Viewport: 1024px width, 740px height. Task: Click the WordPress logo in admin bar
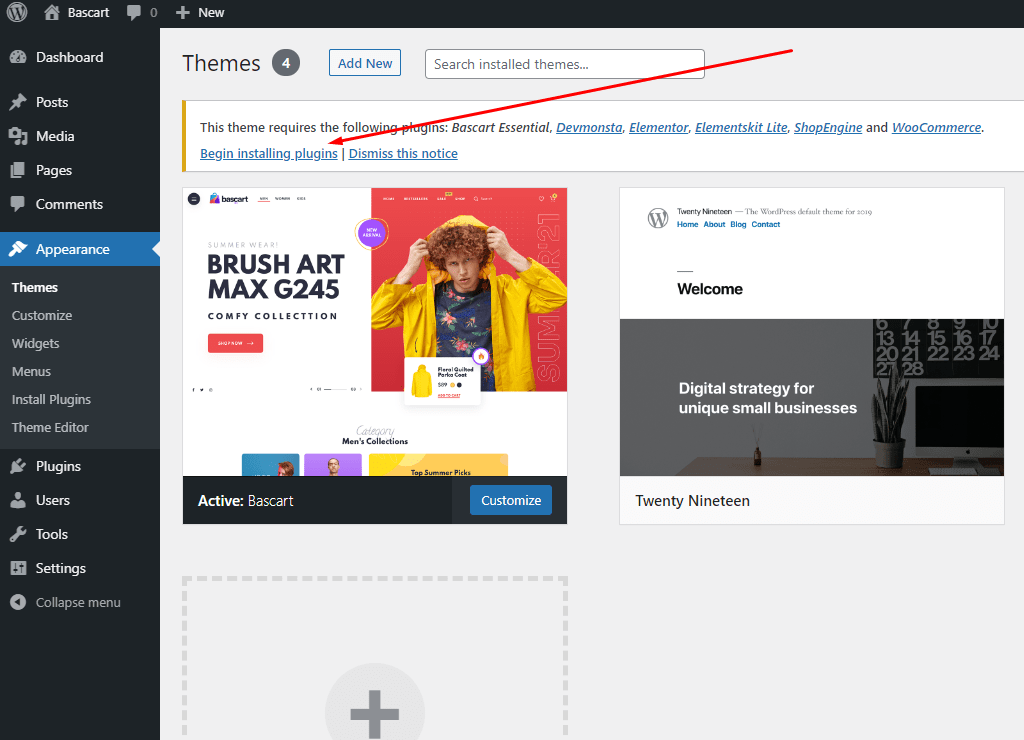click(17, 12)
